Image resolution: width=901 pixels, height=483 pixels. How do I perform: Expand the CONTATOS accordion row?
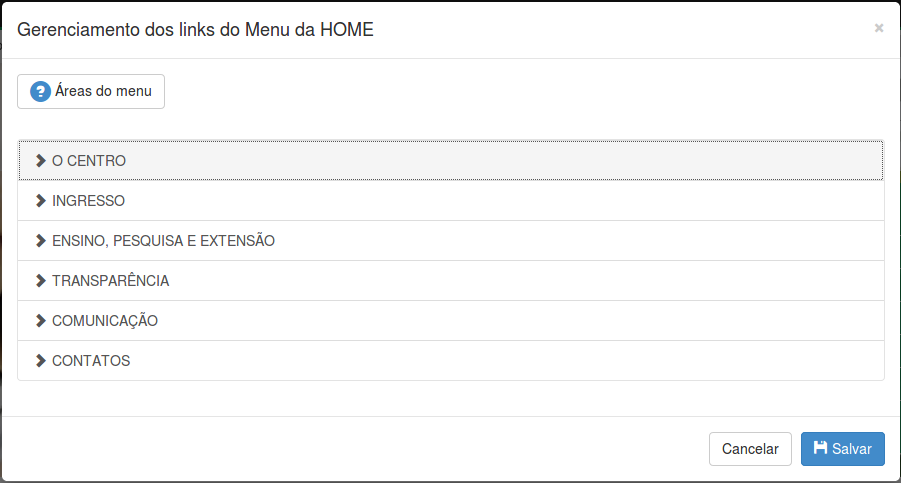[450, 361]
